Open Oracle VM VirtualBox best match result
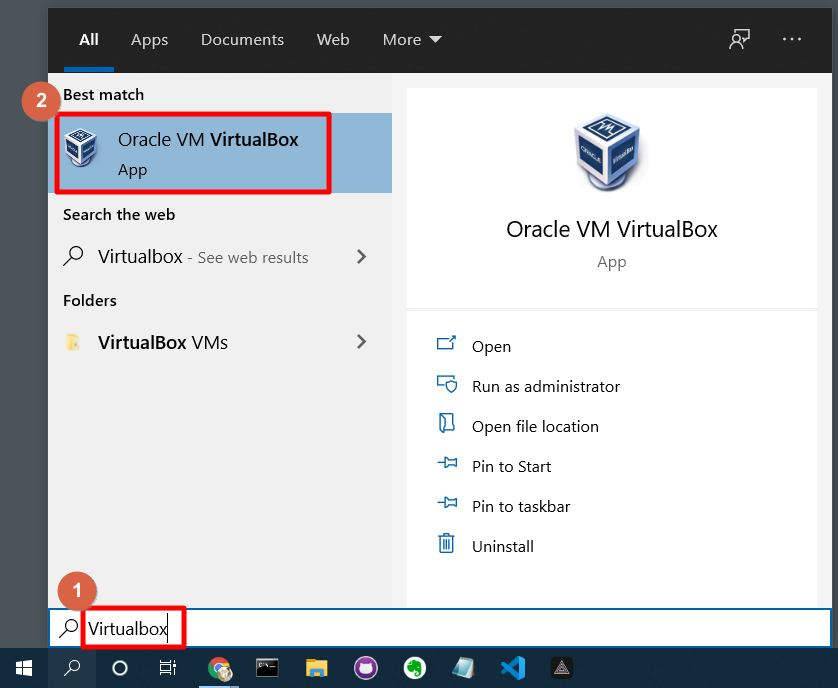 pos(220,153)
